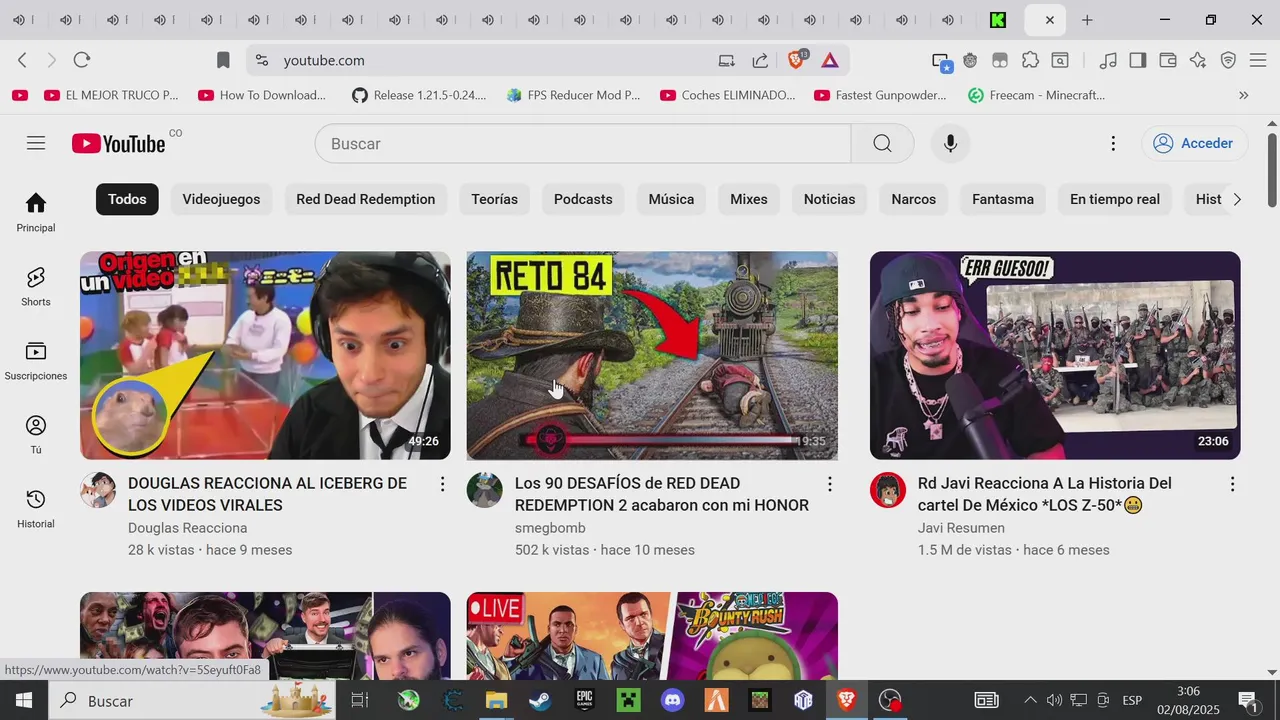The image size is (1280, 720).
Task: Select the En tiempo real chip
Action: 1114,199
